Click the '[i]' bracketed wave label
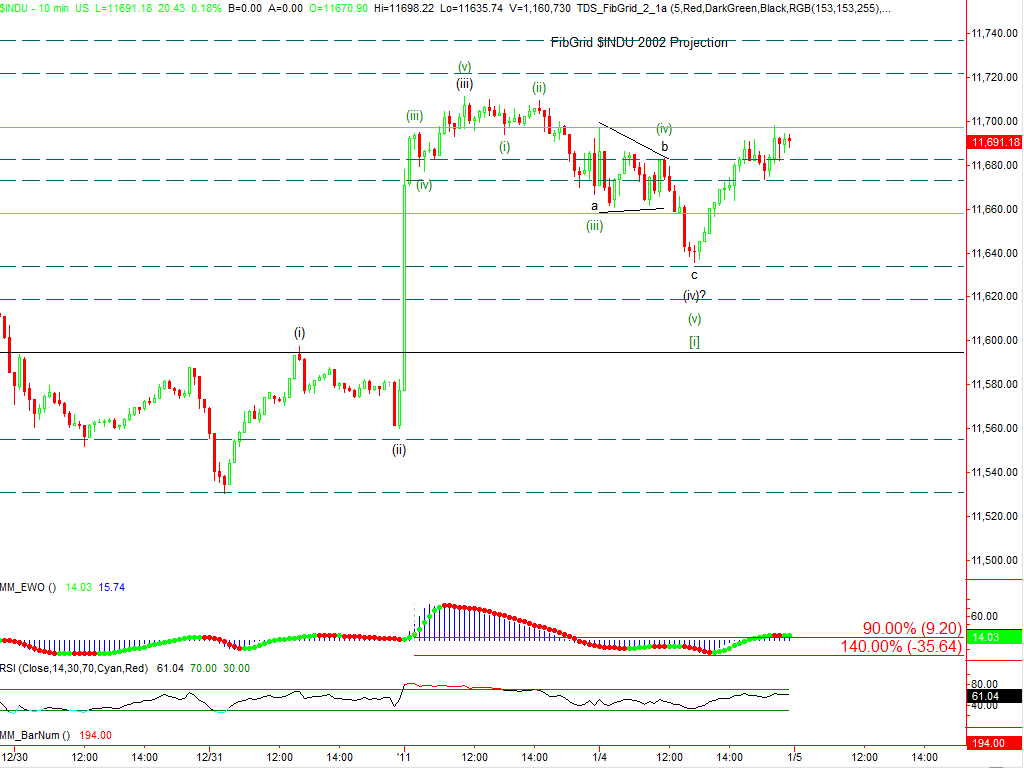Screen dimensions: 1024x768 [x=694, y=342]
